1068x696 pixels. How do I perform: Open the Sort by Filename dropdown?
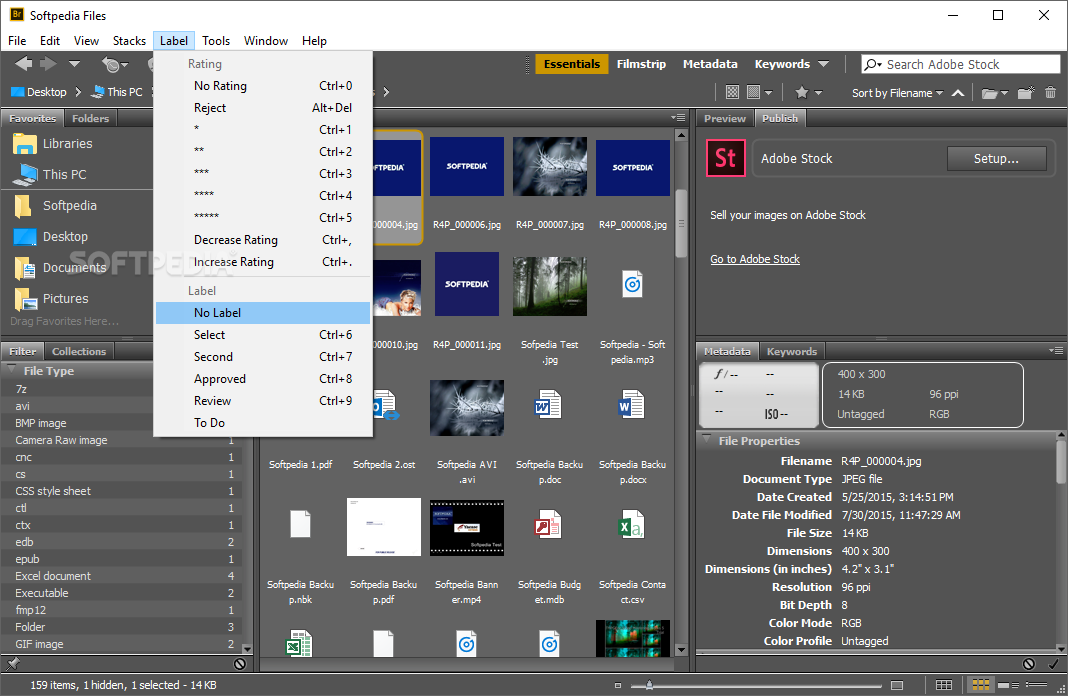point(897,93)
